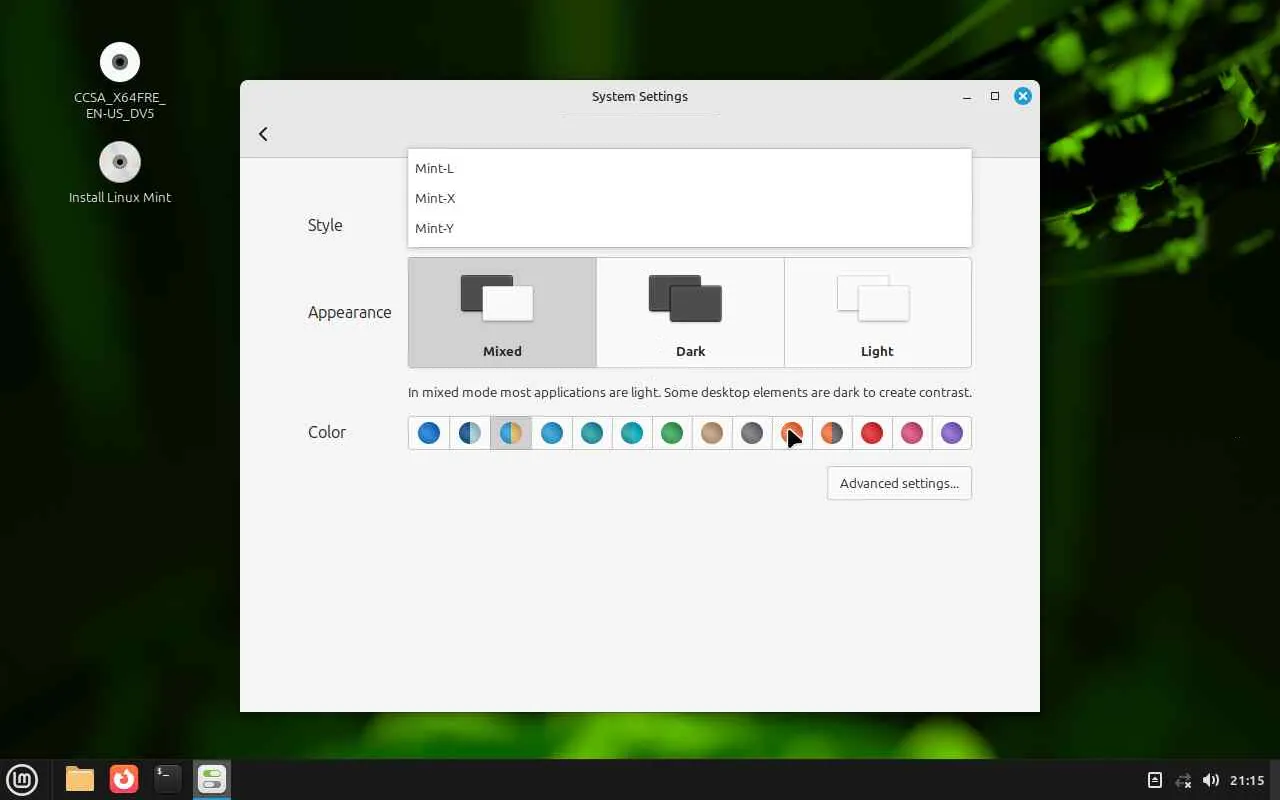Open the Terminal from the taskbar
Viewport: 1280px width, 800px height.
tap(168, 779)
